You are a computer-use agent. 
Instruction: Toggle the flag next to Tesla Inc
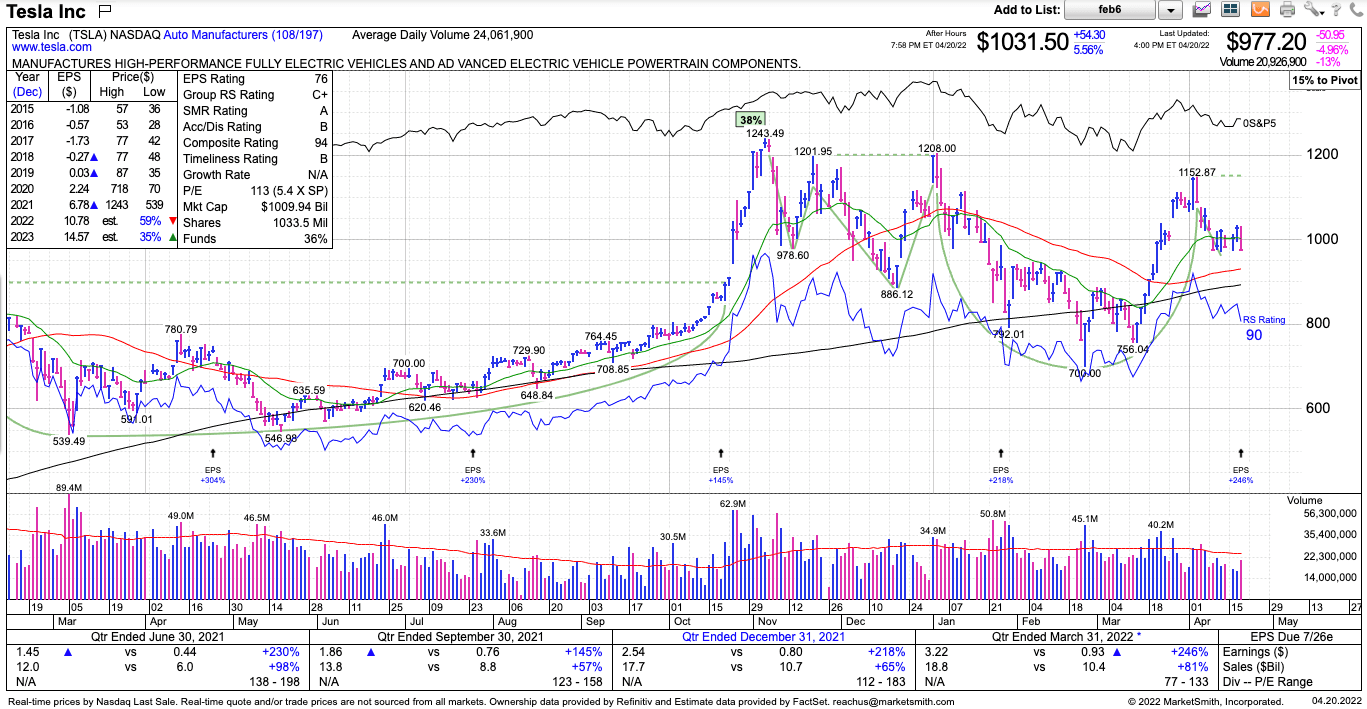pyautogui.click(x=105, y=12)
